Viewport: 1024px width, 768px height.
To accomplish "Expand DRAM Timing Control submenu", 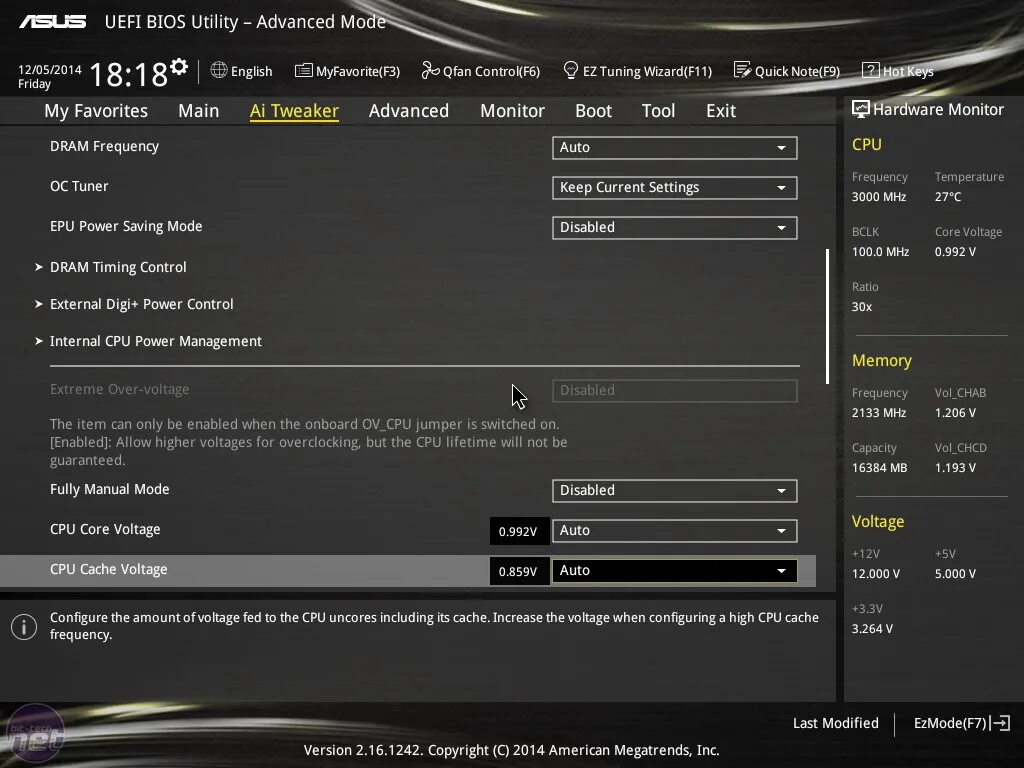I will point(118,267).
